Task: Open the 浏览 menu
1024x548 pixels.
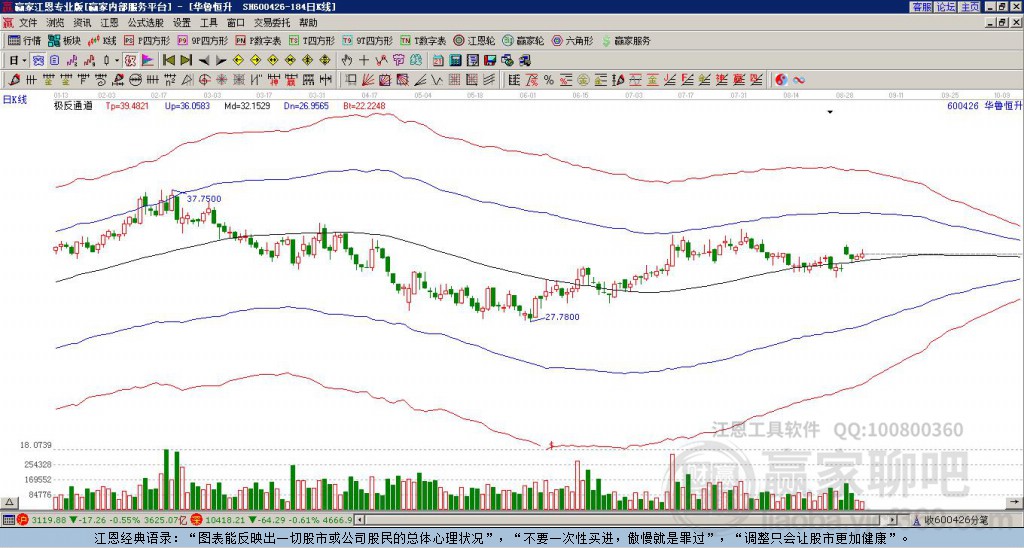Action: pyautogui.click(x=56, y=23)
